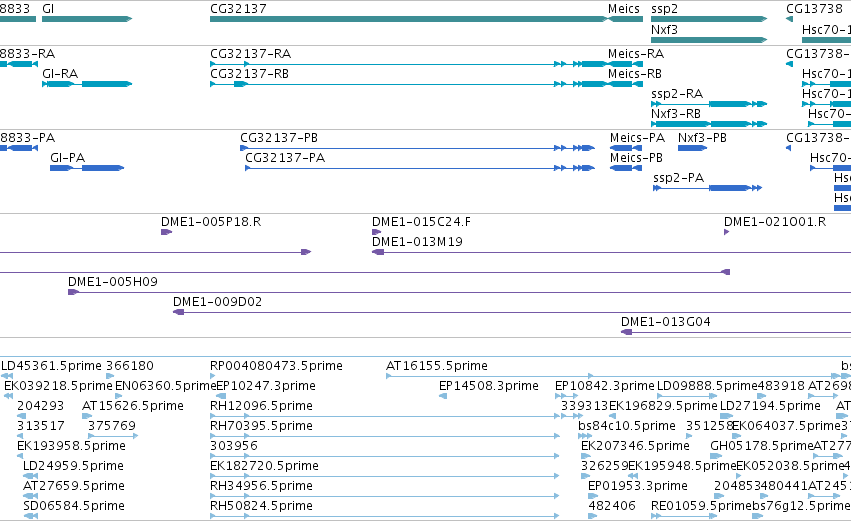Image resolution: width=851 pixels, height=521 pixels.
Task: Open the Nxf3 gene label
Action: pyautogui.click(x=664, y=29)
